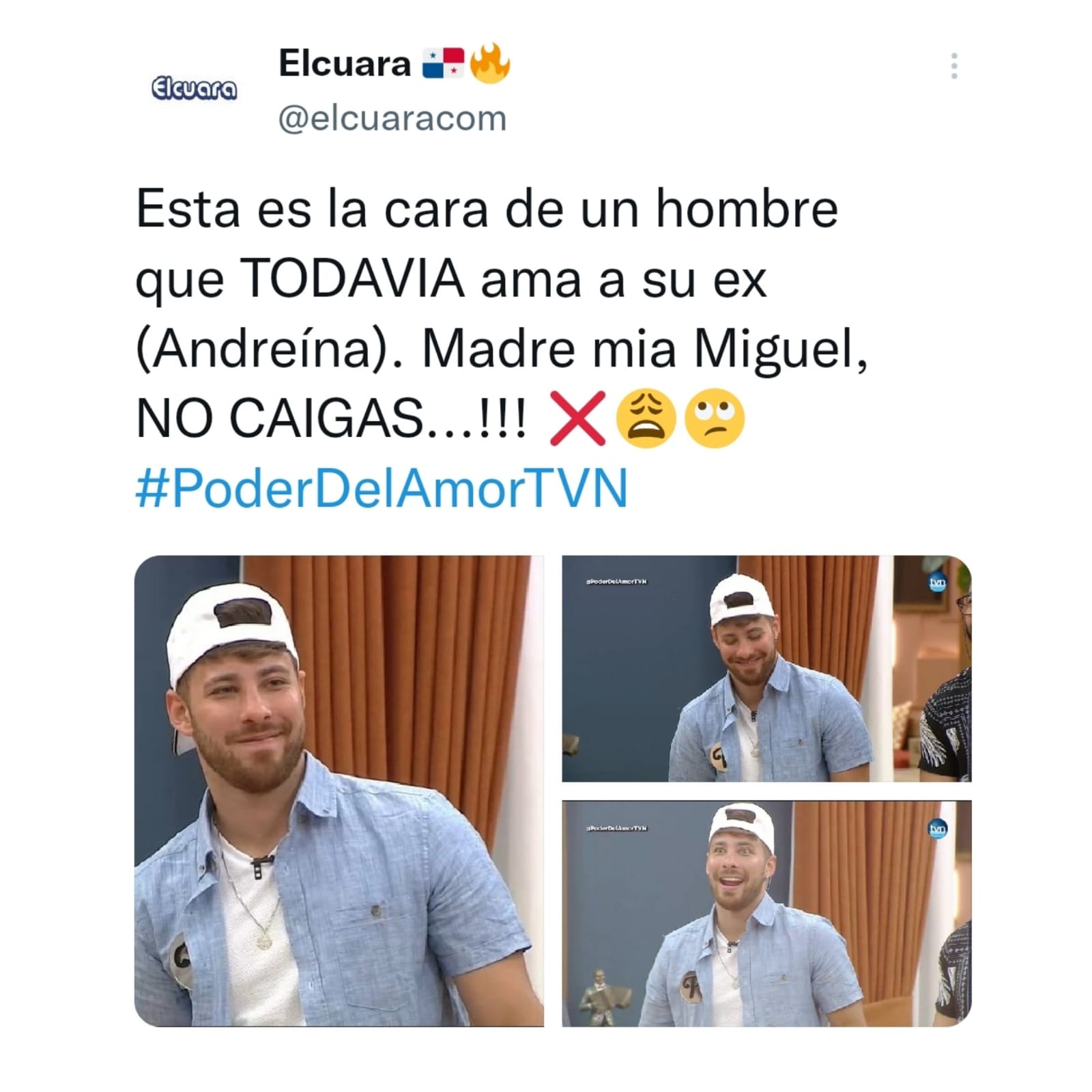Click the tvn logo in bottom right photo
1092x1092 pixels.
938,829
